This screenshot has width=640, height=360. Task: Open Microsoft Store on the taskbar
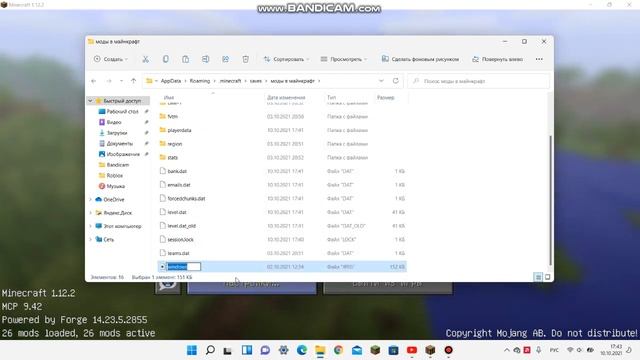[x=393, y=350]
